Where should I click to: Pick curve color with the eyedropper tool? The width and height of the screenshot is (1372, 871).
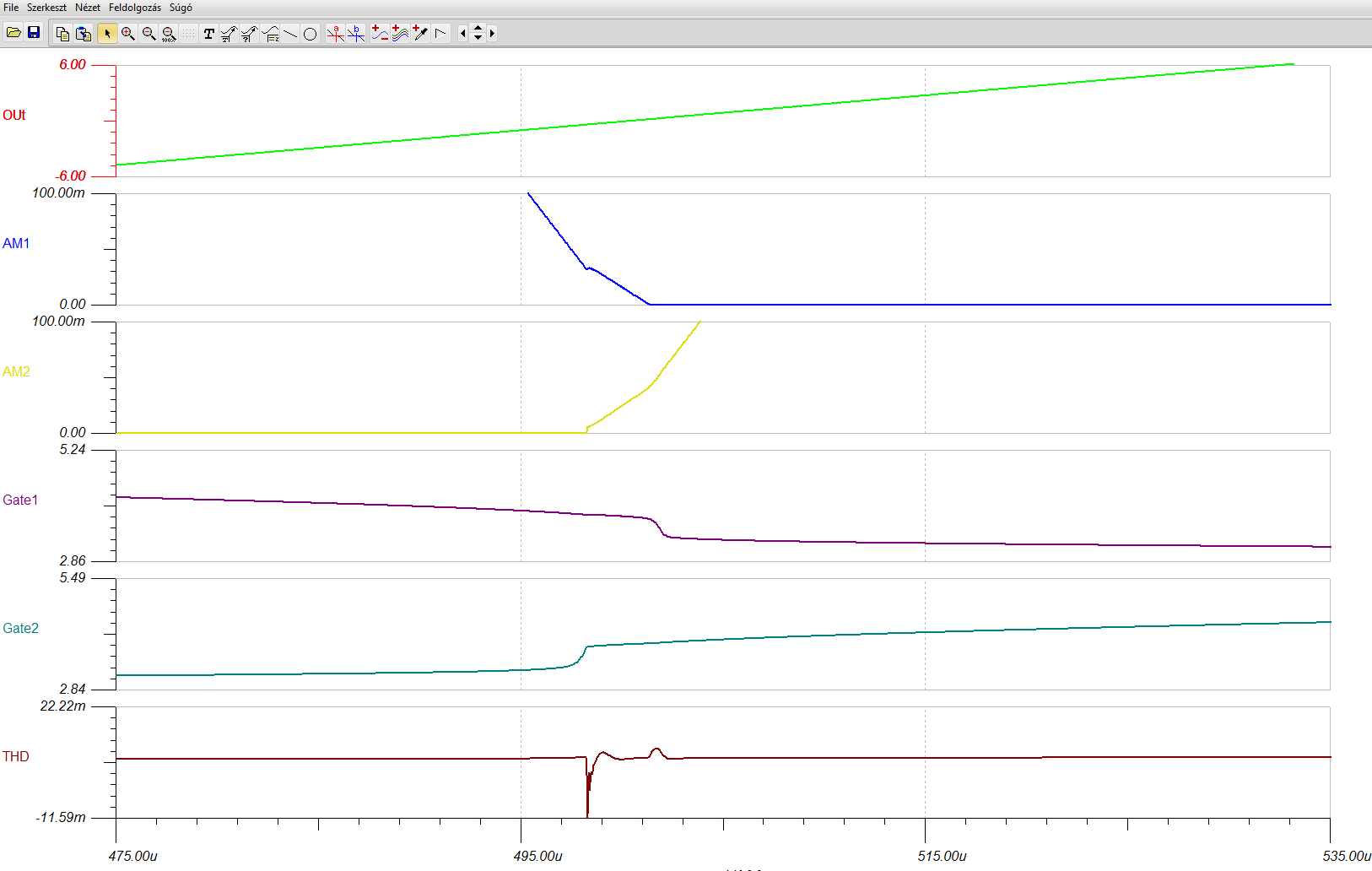tap(420, 33)
